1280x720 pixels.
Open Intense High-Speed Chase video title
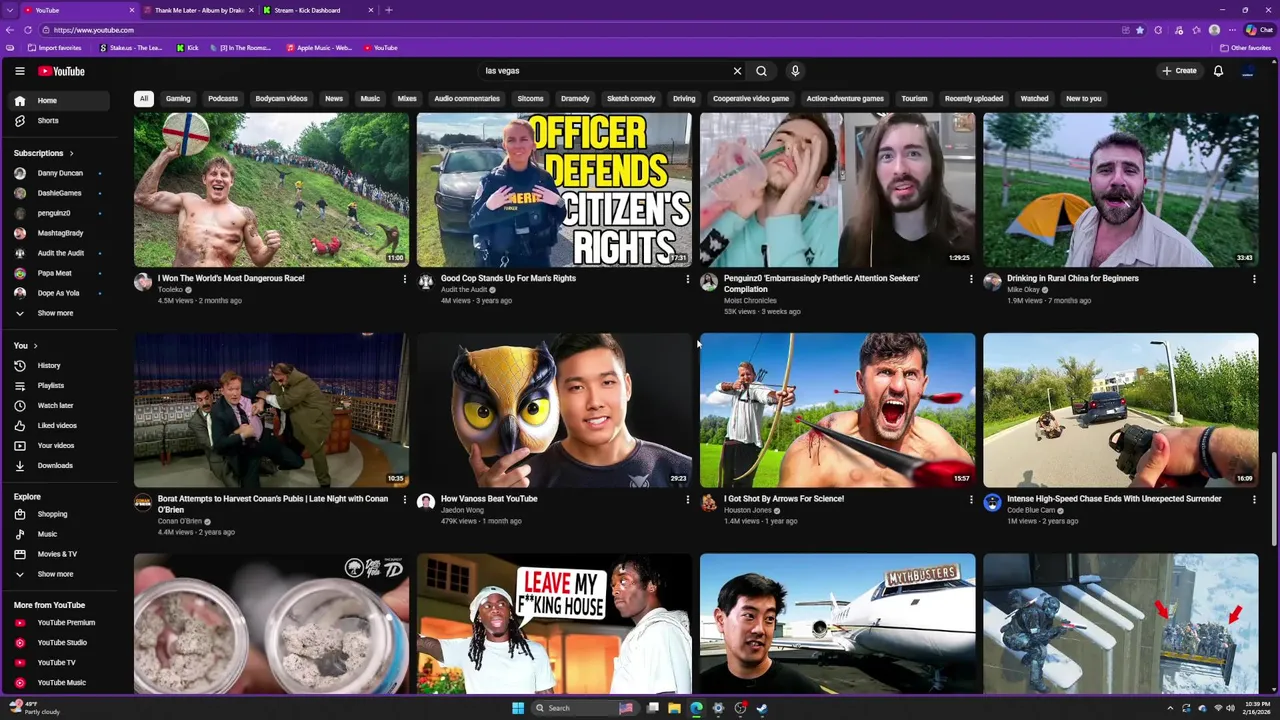click(1114, 499)
